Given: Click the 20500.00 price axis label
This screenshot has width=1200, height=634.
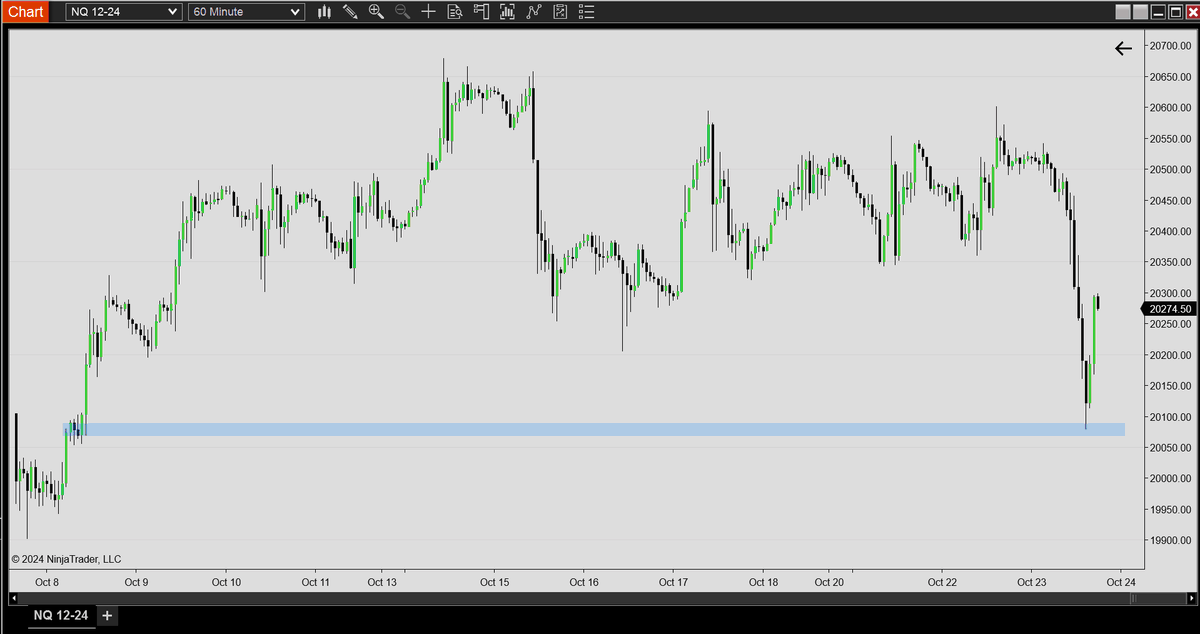Looking at the screenshot, I should [1170, 170].
